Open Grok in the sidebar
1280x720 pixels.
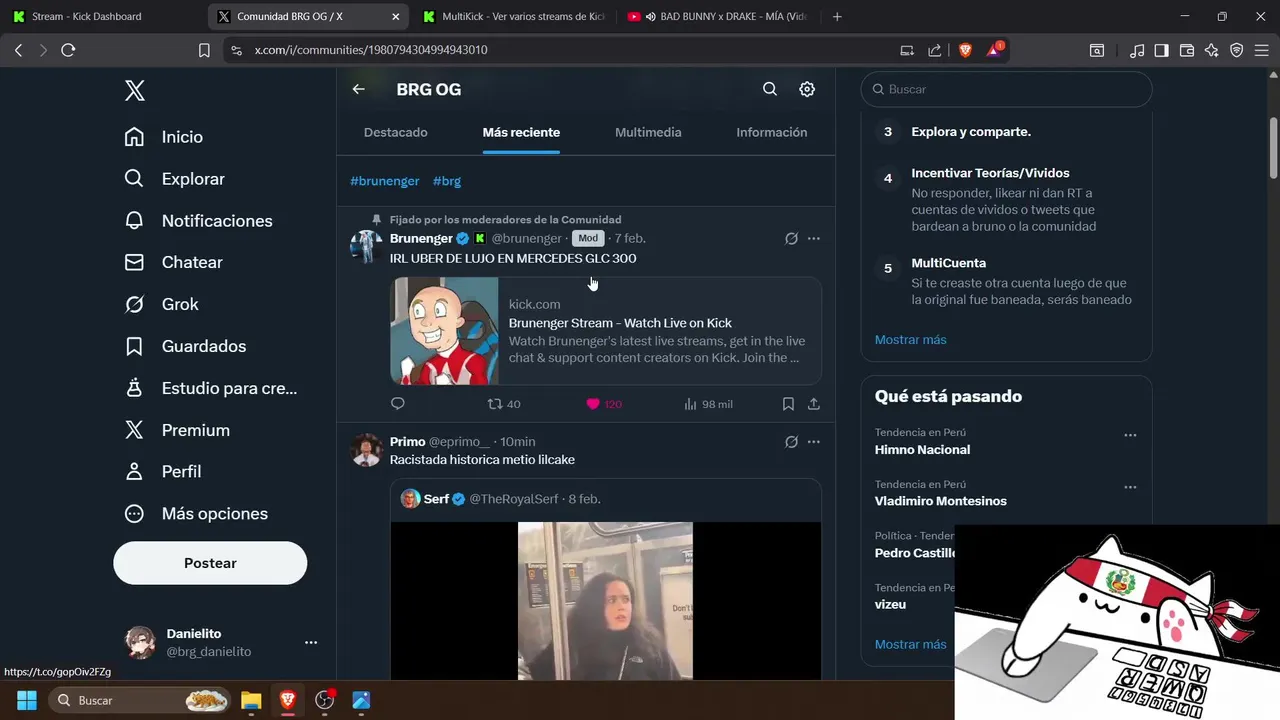coord(162,304)
